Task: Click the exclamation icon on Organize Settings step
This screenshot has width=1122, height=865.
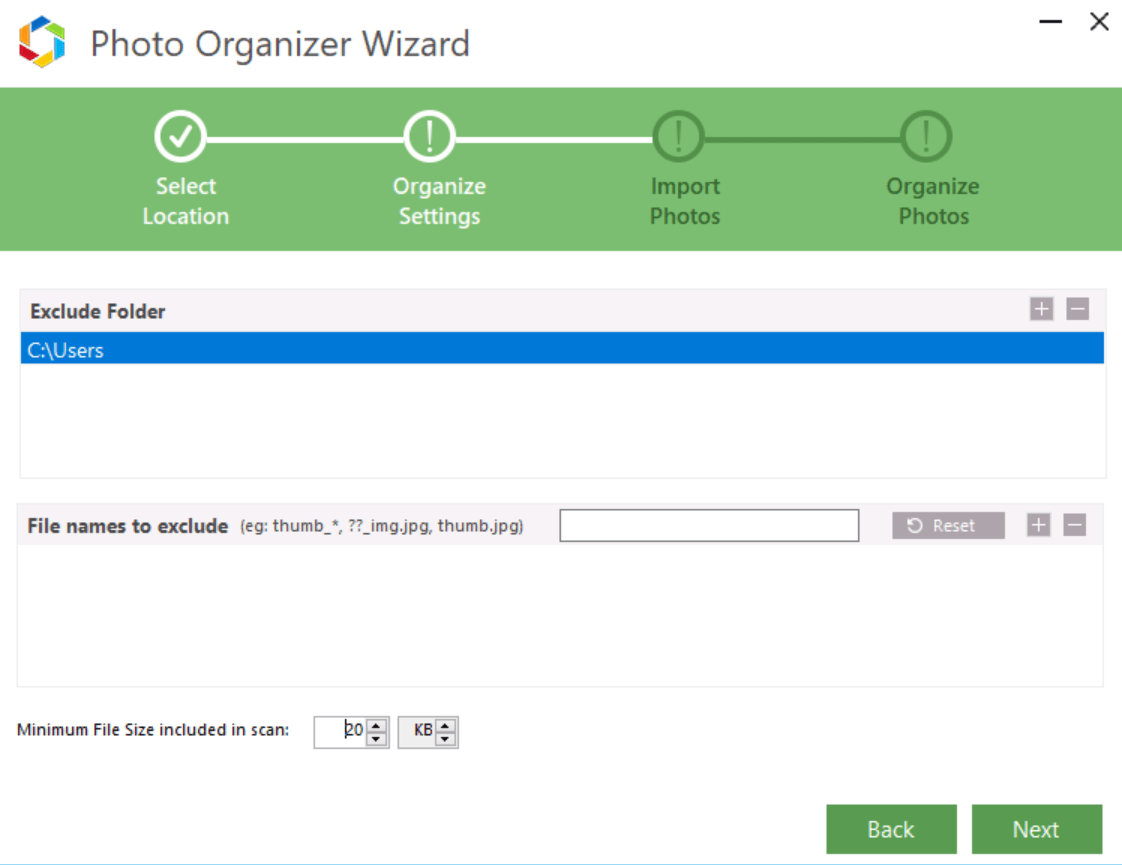Action: pyautogui.click(x=429, y=136)
